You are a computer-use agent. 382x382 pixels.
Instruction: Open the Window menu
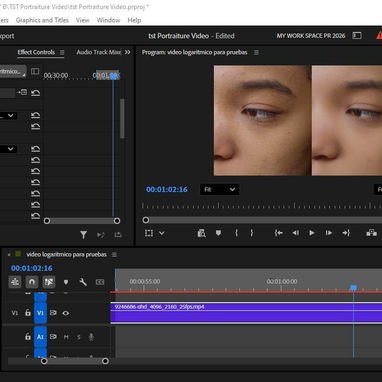coord(108,20)
